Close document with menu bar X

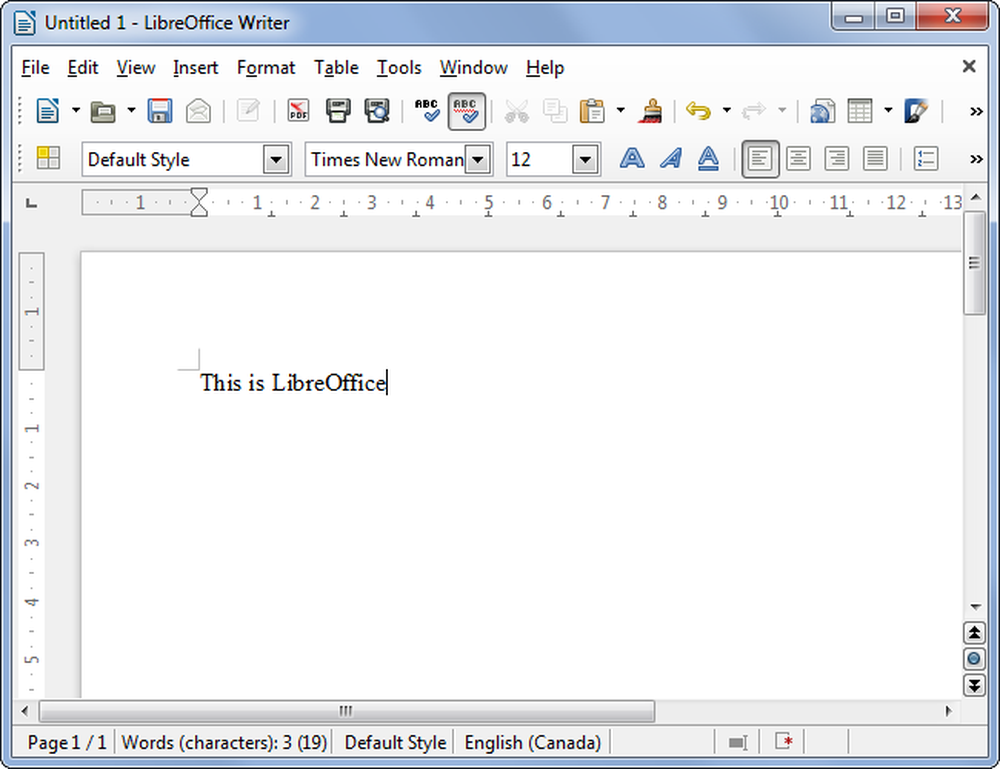pos(969,66)
